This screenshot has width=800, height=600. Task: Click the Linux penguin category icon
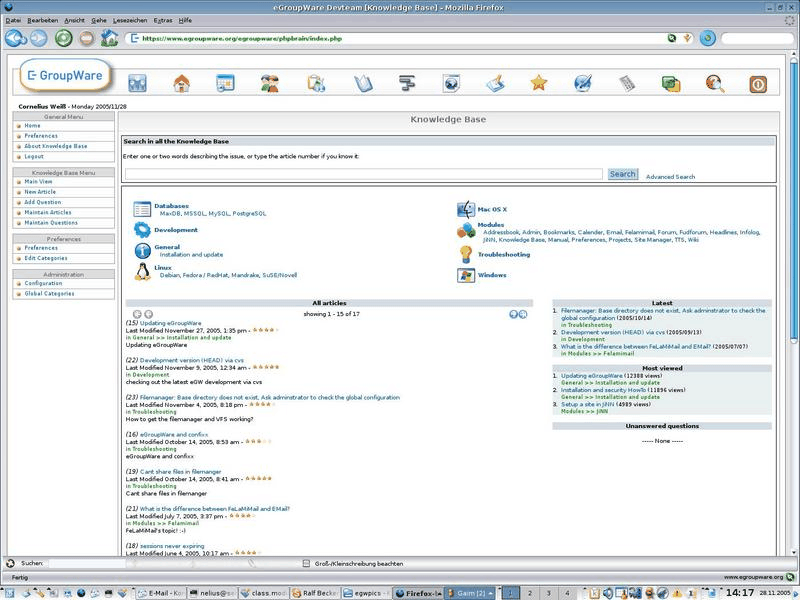point(143,271)
